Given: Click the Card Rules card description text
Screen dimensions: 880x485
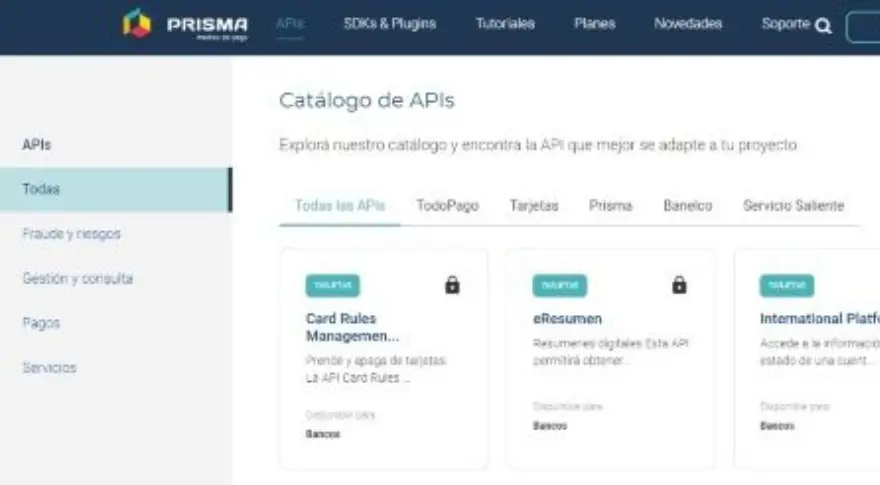Looking at the screenshot, I should point(375,369).
